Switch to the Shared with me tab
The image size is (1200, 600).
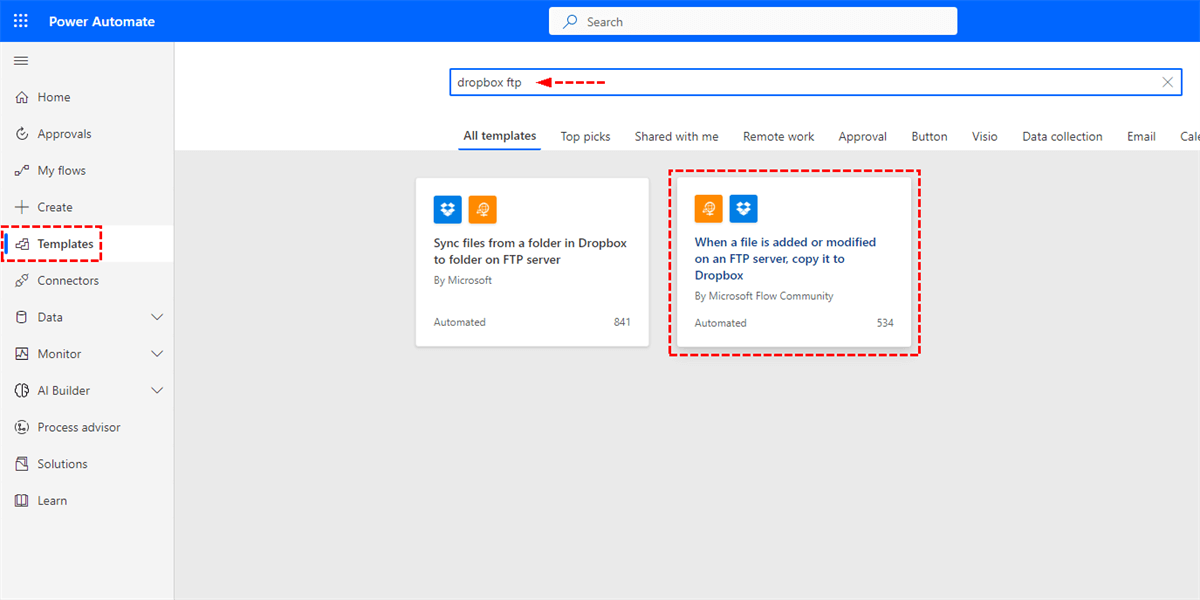pos(677,137)
